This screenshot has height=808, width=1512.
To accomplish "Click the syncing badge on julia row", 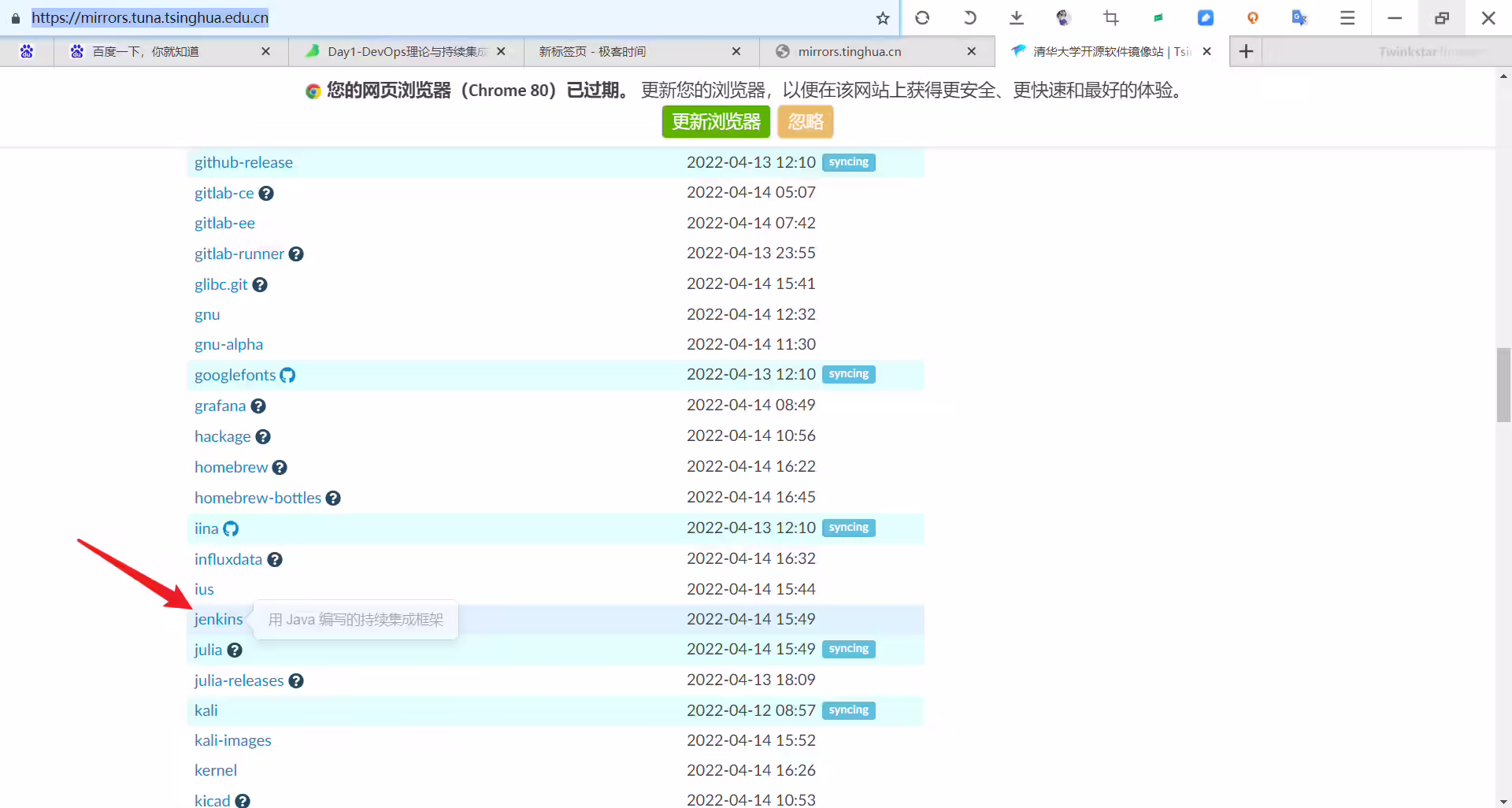I will tap(848, 649).
